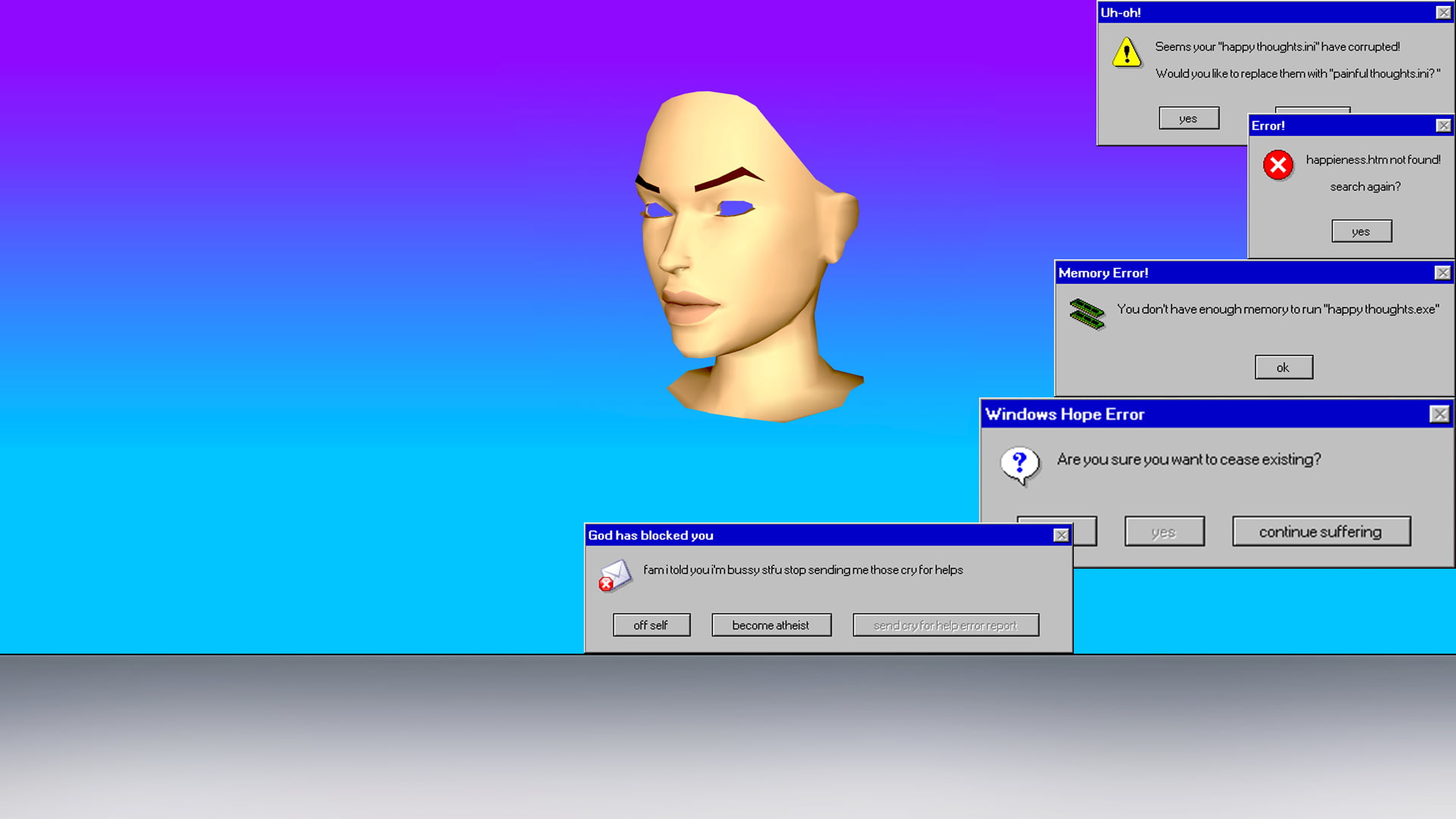Click text 'Seems your "happy thoughts.ini" have corrupted!'
The height and width of the screenshot is (819, 1456).
click(x=1277, y=46)
